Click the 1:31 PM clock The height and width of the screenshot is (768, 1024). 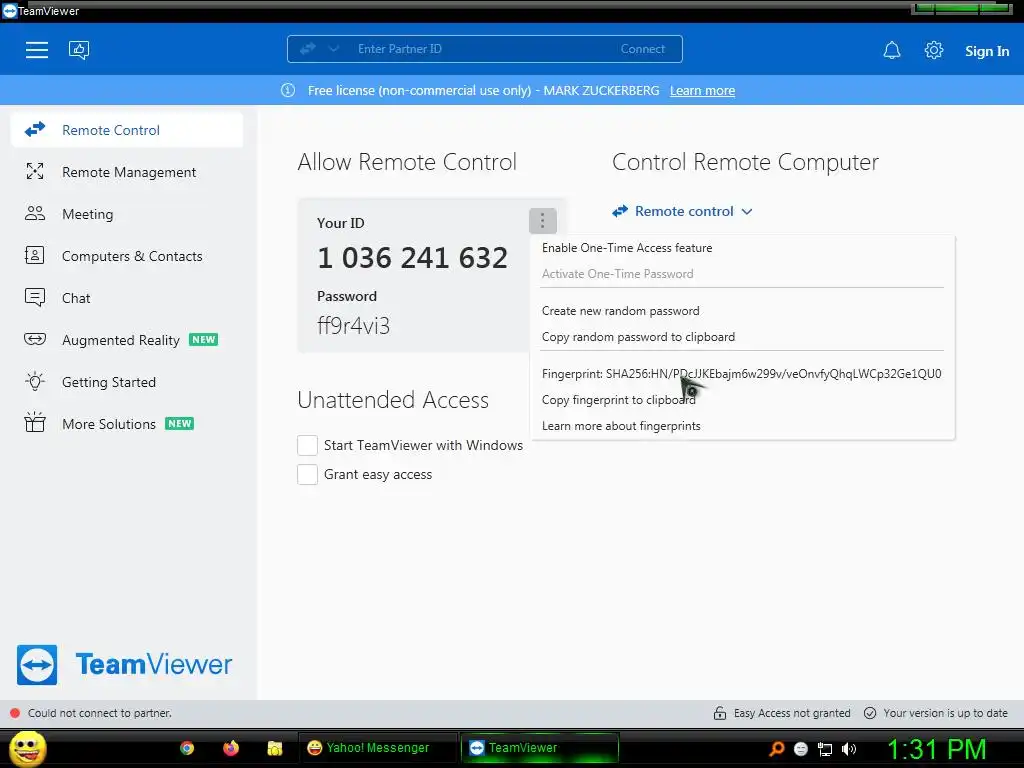[x=936, y=749]
